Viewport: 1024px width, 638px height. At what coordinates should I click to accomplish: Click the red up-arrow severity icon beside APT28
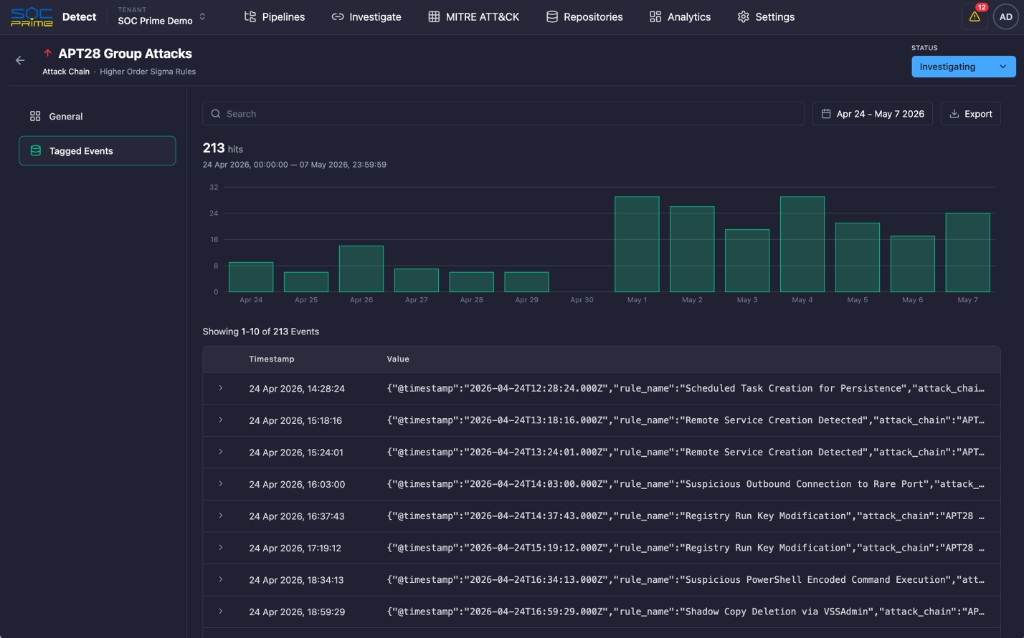47,53
